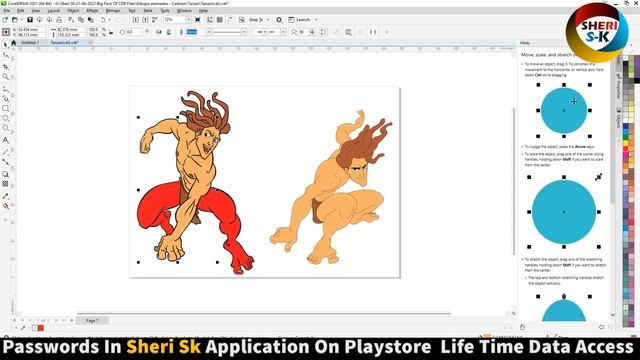Screen dimensions: 640x360
Task: Toggle Mirror vertically button
Action: (169, 32)
